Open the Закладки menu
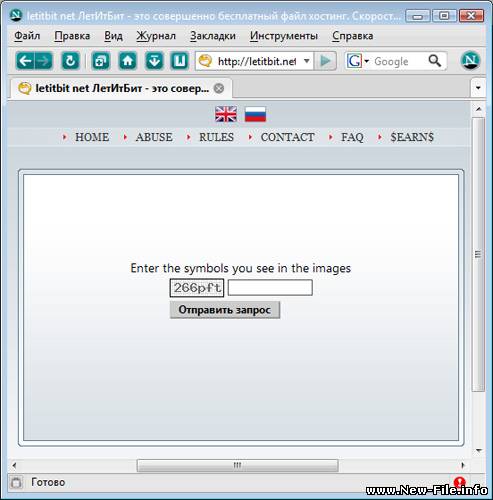The width and height of the screenshot is (493, 500). pyautogui.click(x=213, y=36)
